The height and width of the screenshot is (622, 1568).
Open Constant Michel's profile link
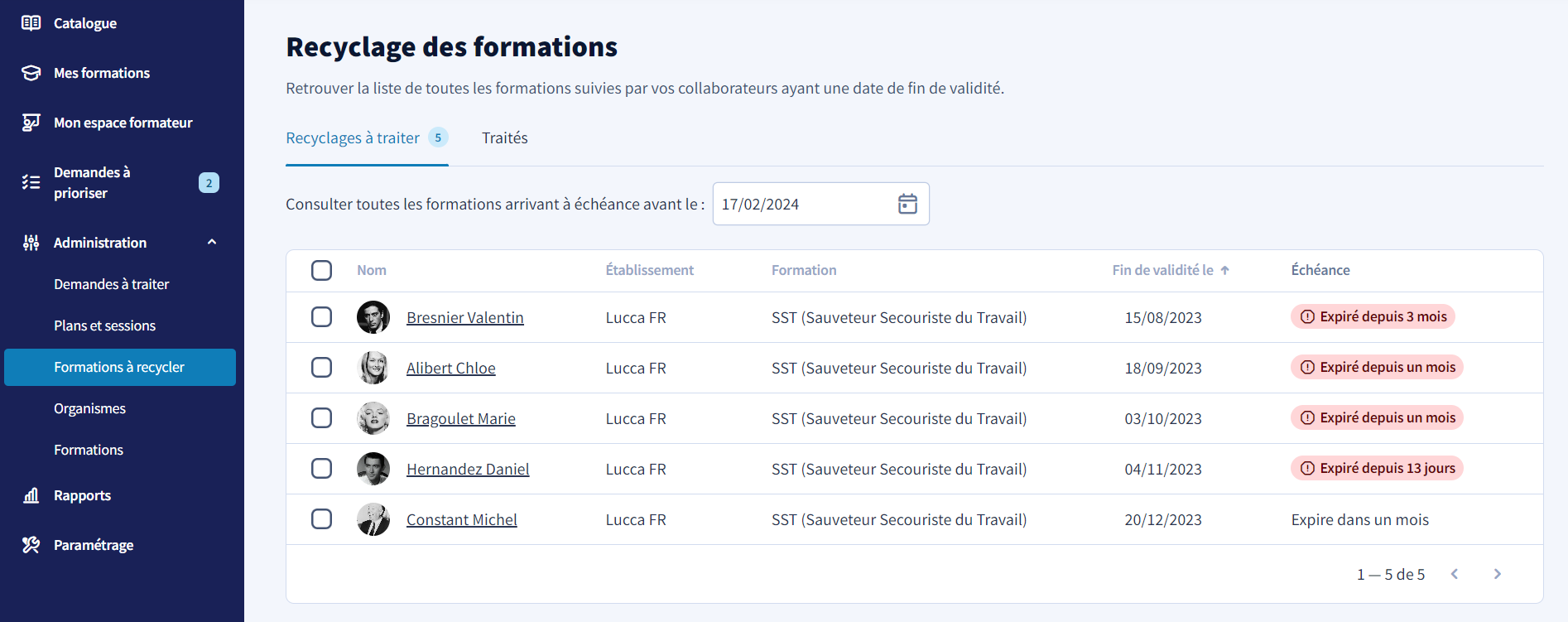click(462, 519)
